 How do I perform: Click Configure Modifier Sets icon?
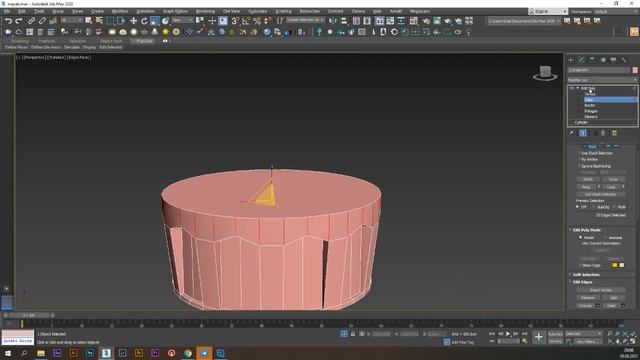(614, 133)
